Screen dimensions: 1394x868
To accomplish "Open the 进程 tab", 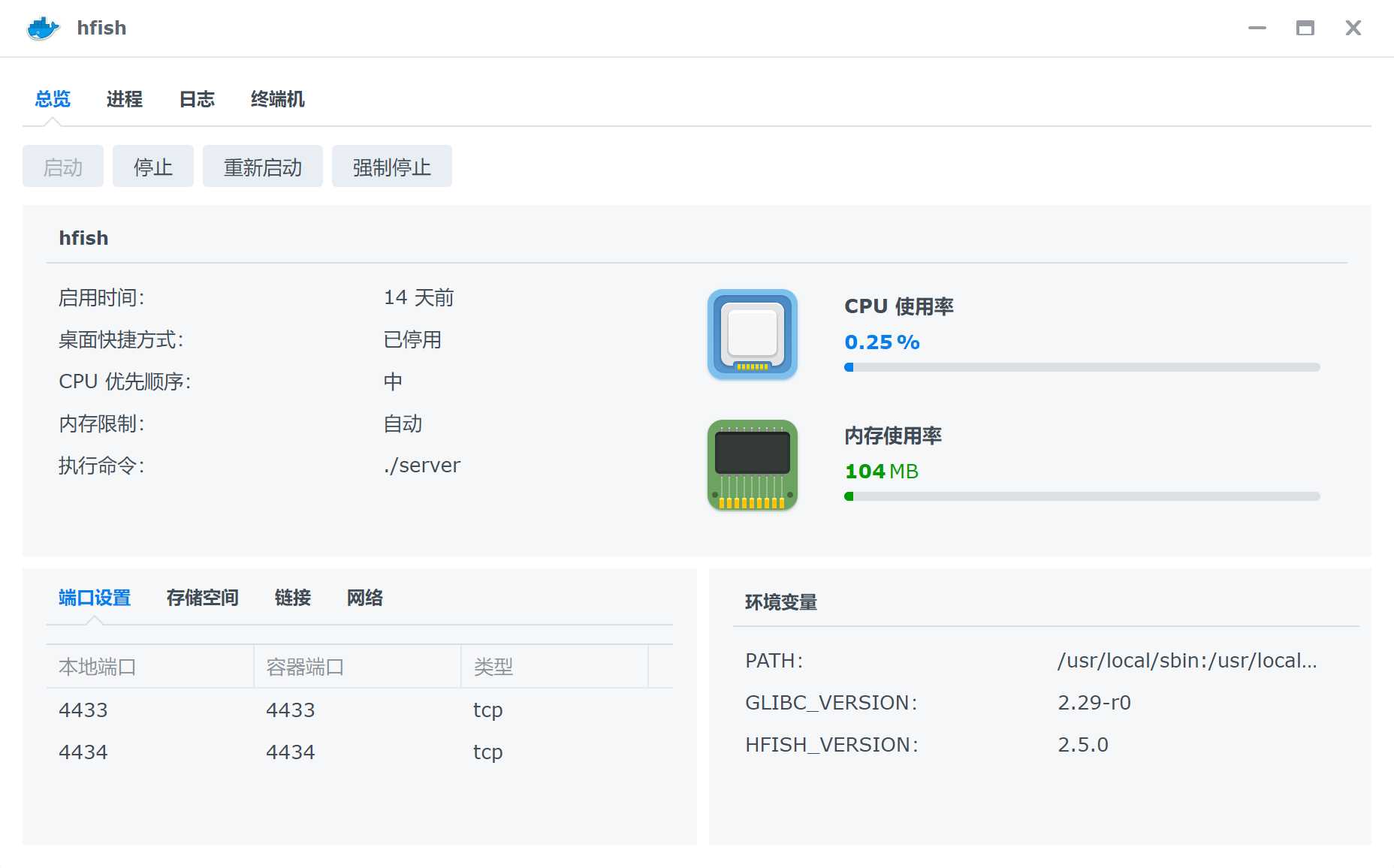I will click(x=125, y=99).
